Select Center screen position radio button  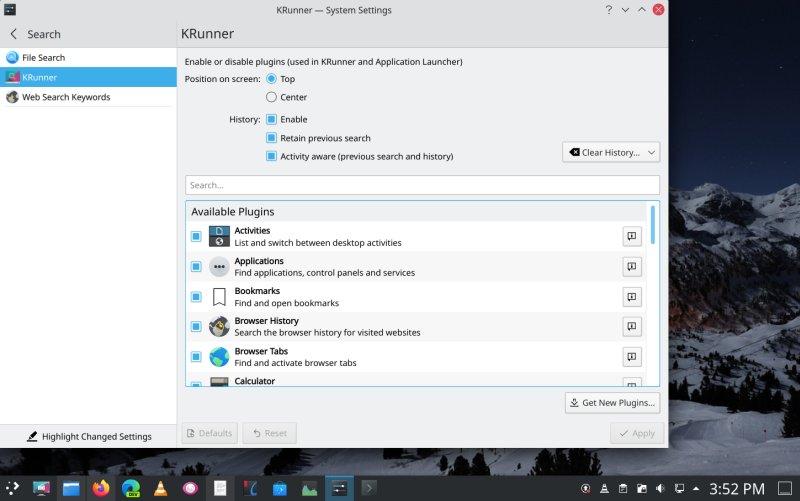click(x=272, y=97)
